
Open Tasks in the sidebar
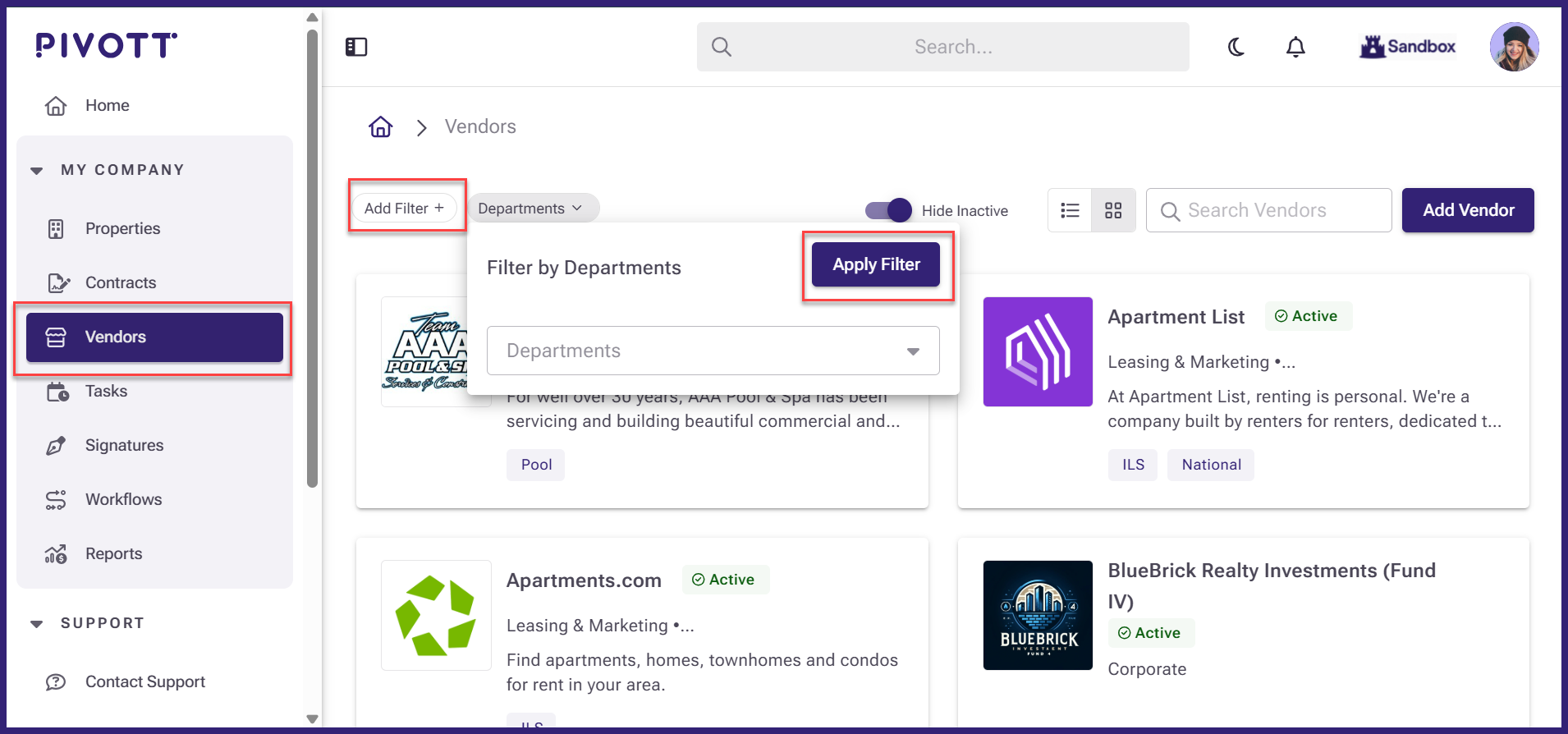tap(154, 391)
